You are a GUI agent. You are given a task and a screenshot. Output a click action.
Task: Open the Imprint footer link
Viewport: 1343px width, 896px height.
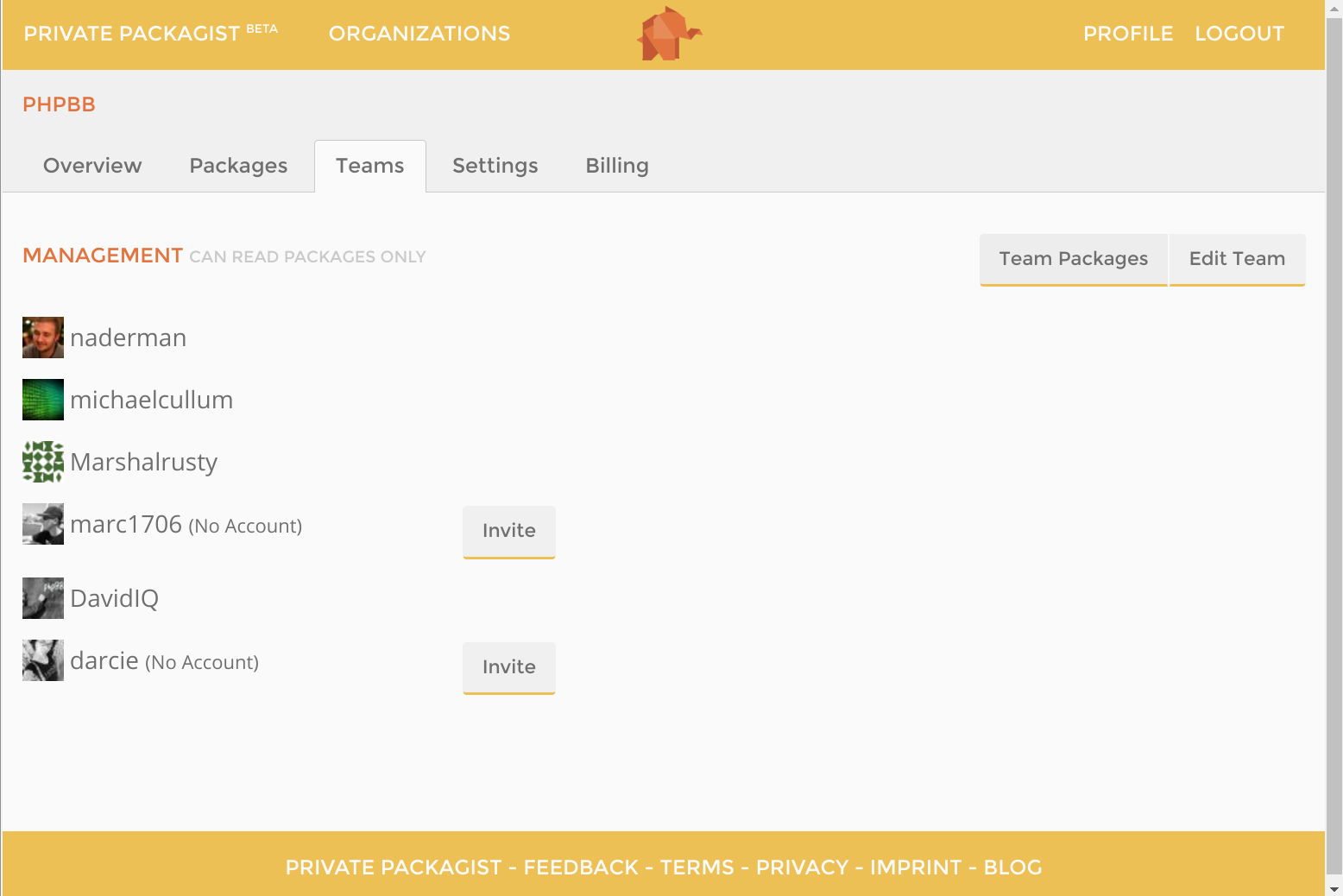916,868
